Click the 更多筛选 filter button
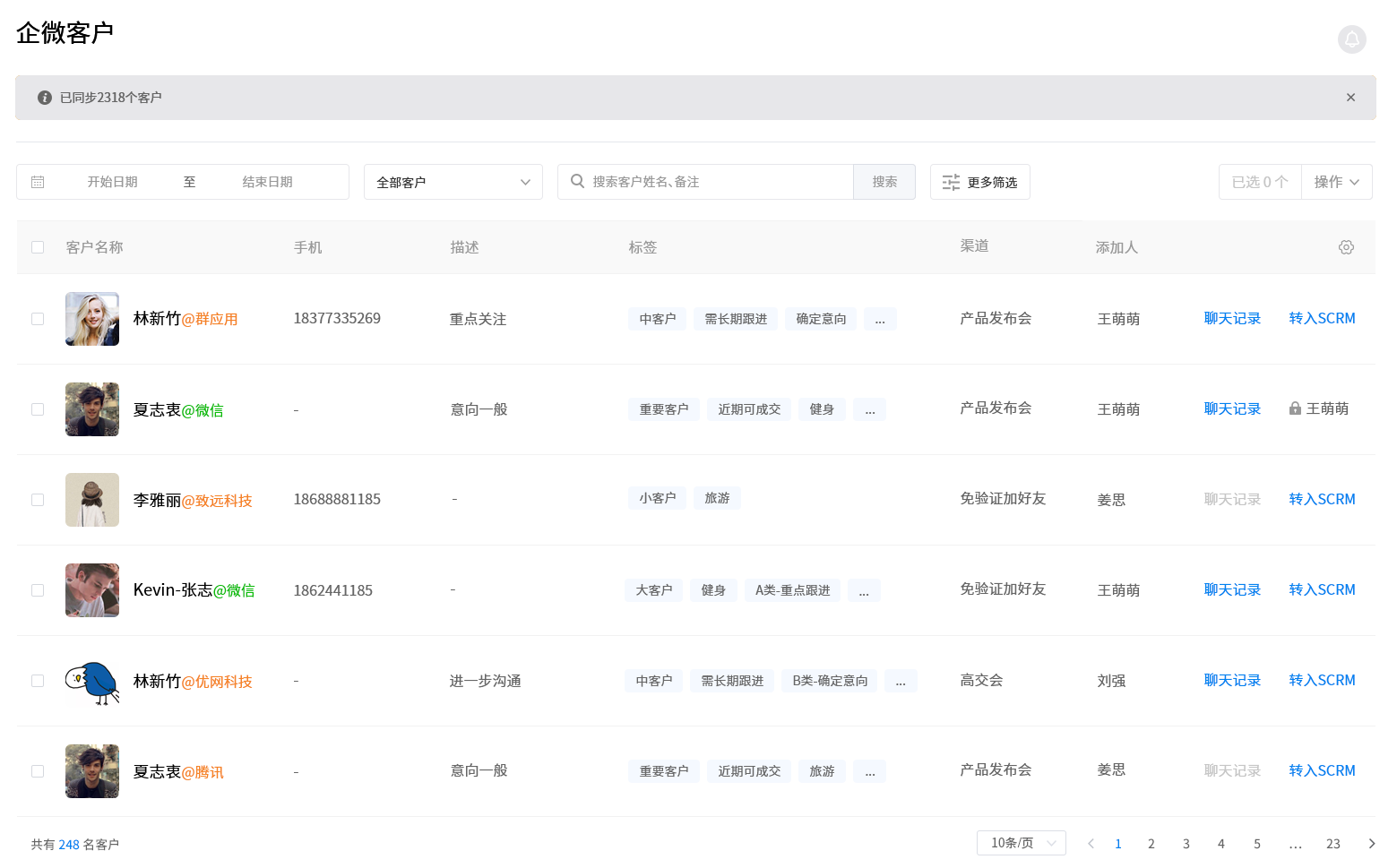1397x868 pixels. pos(979,182)
